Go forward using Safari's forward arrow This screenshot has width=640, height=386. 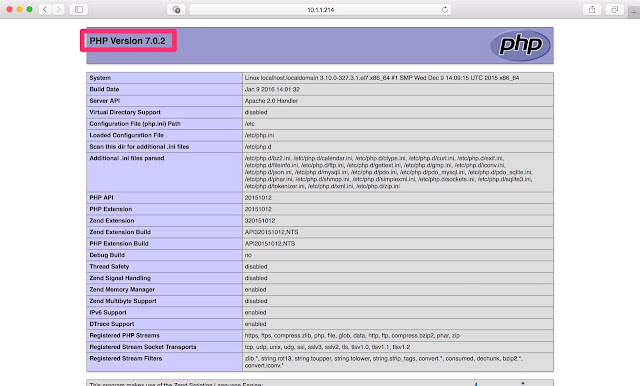[x=58, y=9]
